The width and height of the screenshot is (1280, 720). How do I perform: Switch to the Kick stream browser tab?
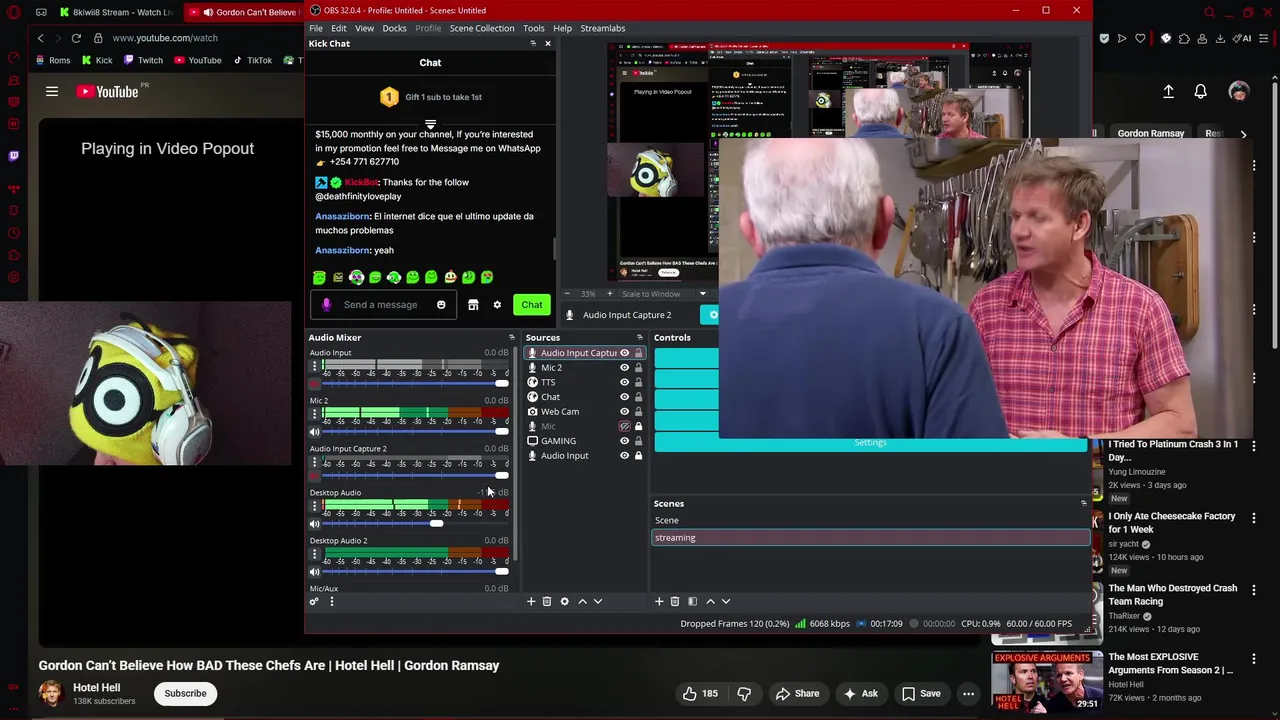click(x=116, y=12)
